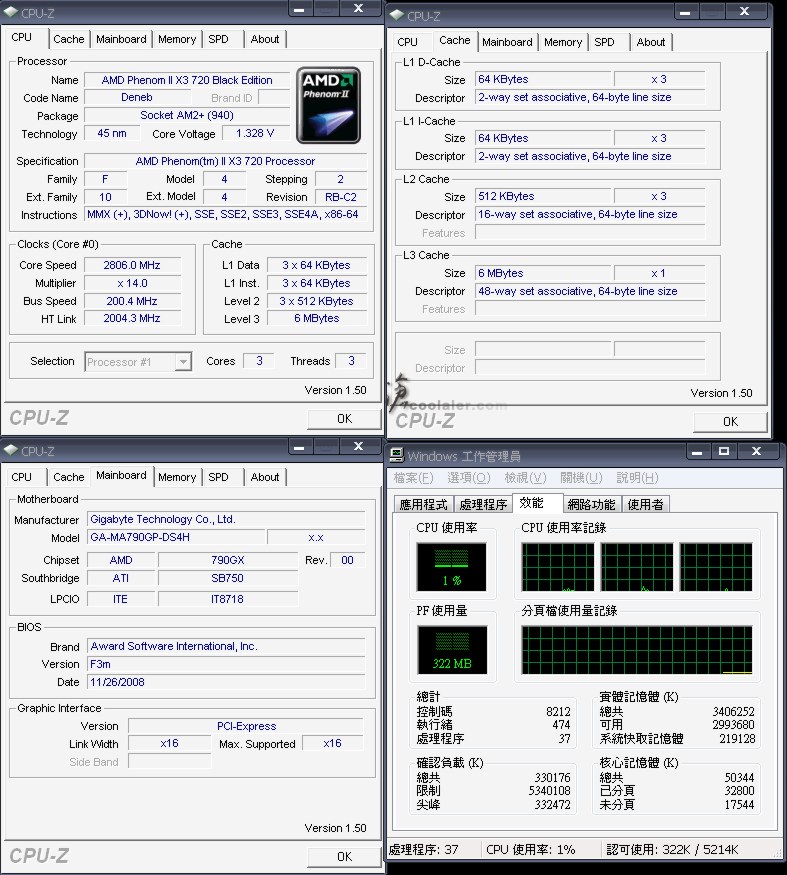
Task: Open Memory tab in the Cache window
Action: click(563, 42)
